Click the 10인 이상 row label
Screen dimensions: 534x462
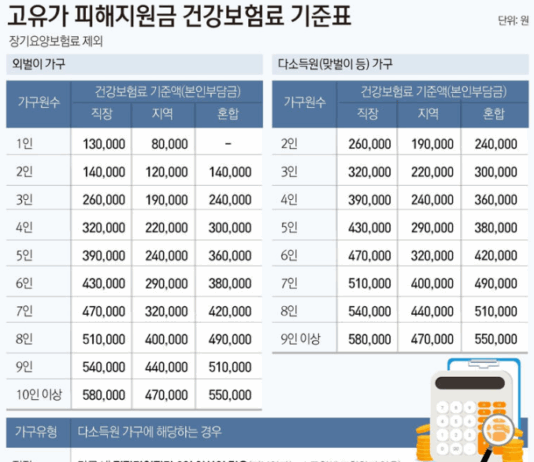pyautogui.click(x=39, y=395)
